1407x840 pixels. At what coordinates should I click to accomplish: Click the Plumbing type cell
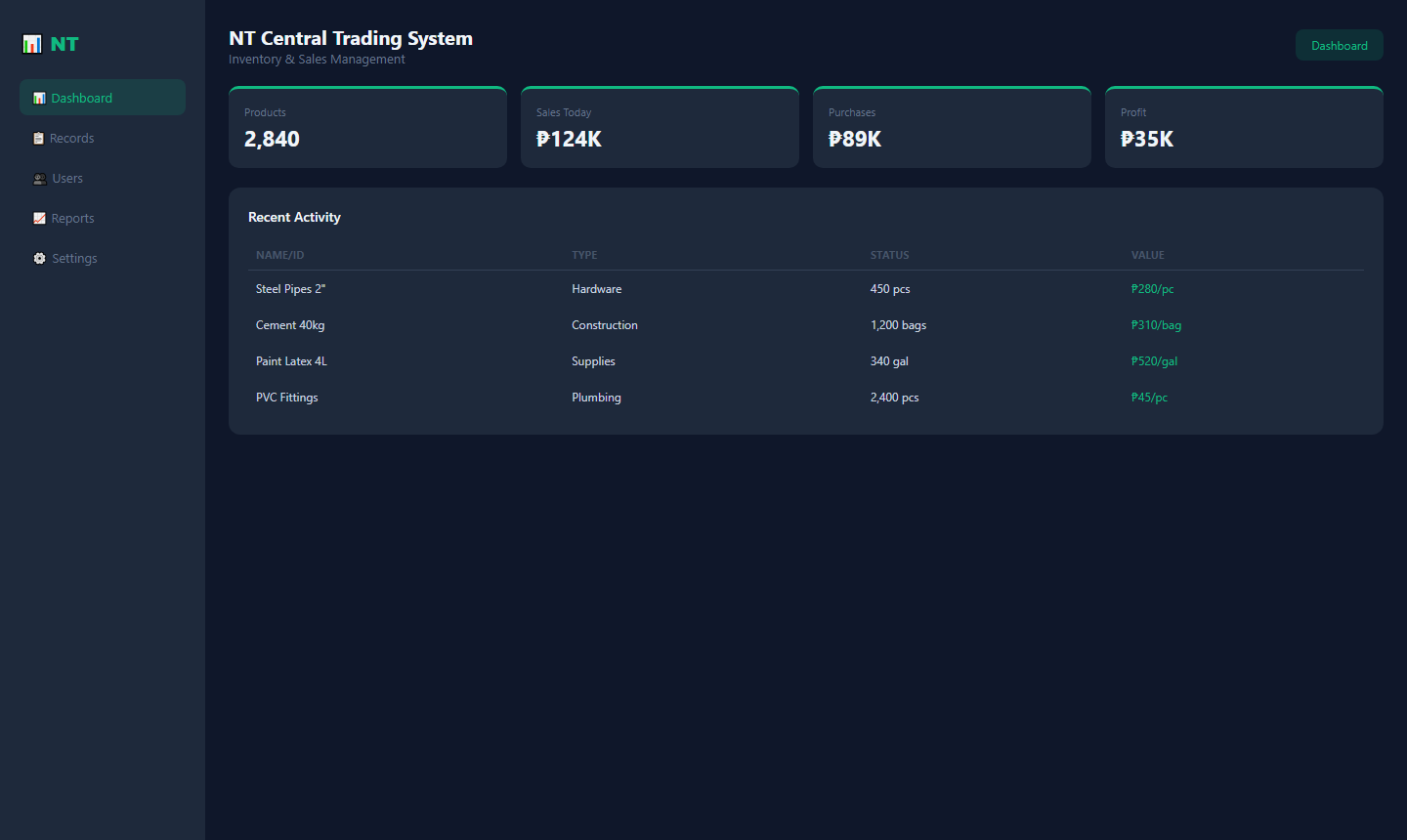pyautogui.click(x=596, y=398)
